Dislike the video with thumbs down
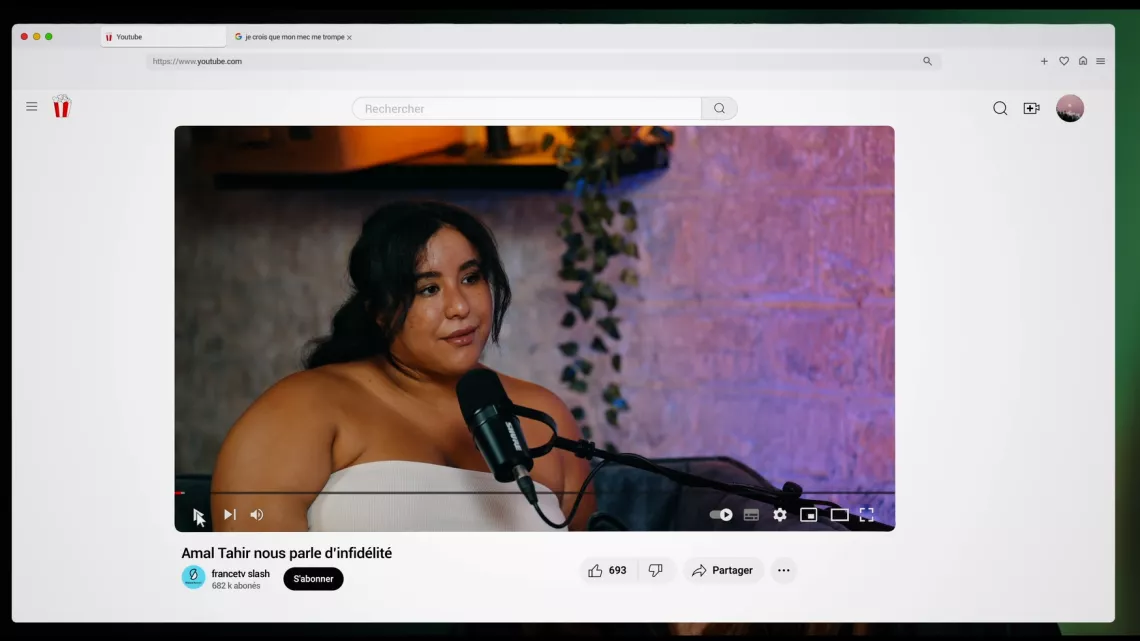This screenshot has width=1140, height=641. 656,571
